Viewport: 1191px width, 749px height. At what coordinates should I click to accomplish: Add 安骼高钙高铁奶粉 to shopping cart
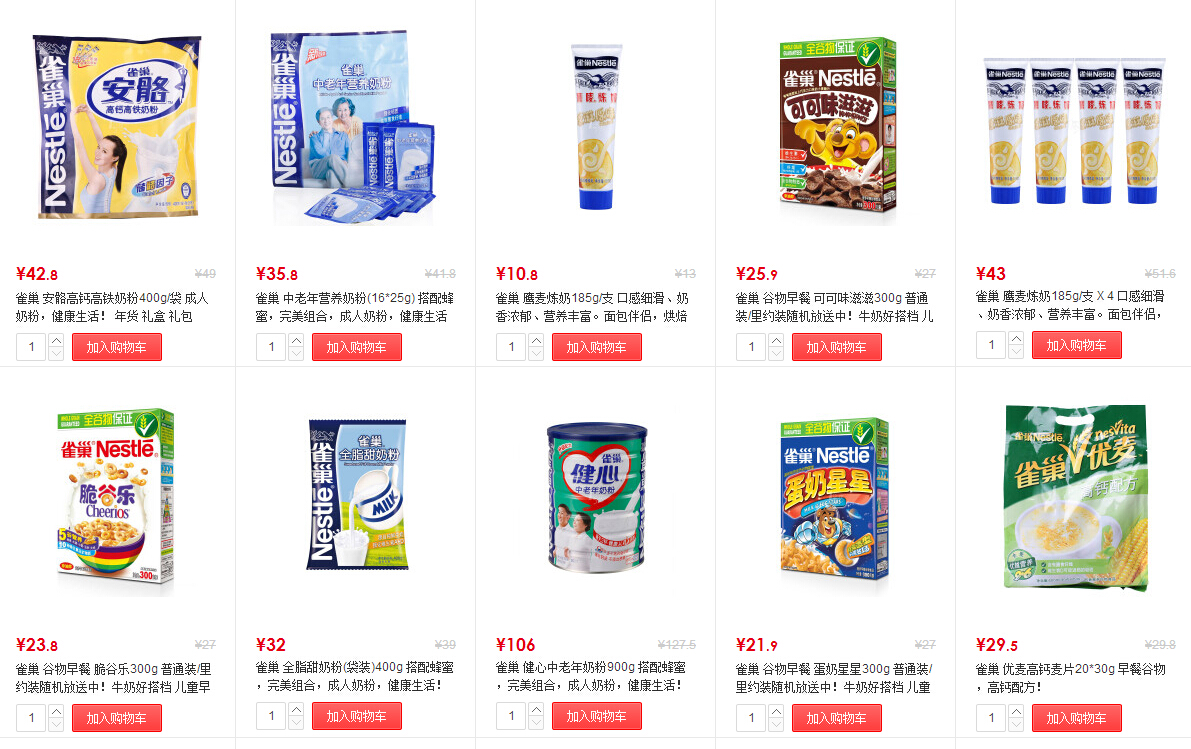click(117, 347)
